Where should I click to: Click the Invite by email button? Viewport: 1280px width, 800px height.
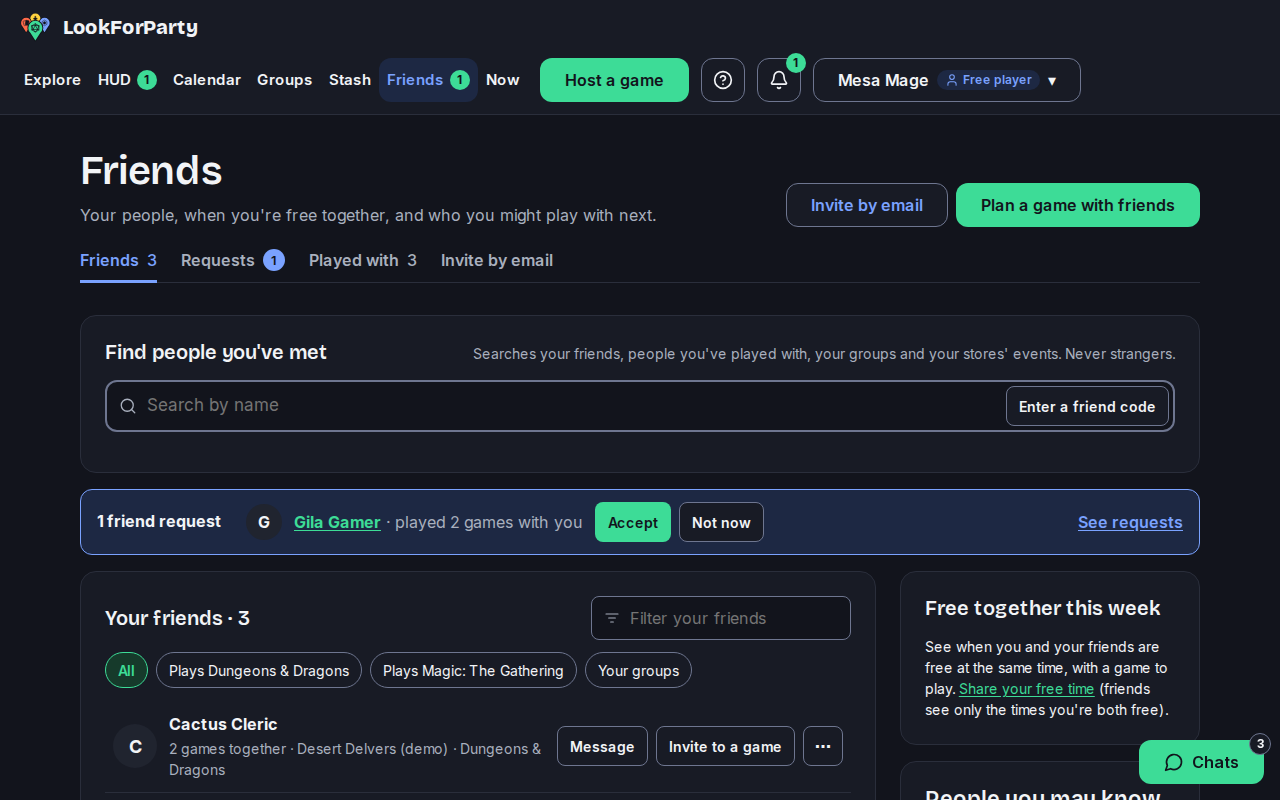pos(867,205)
